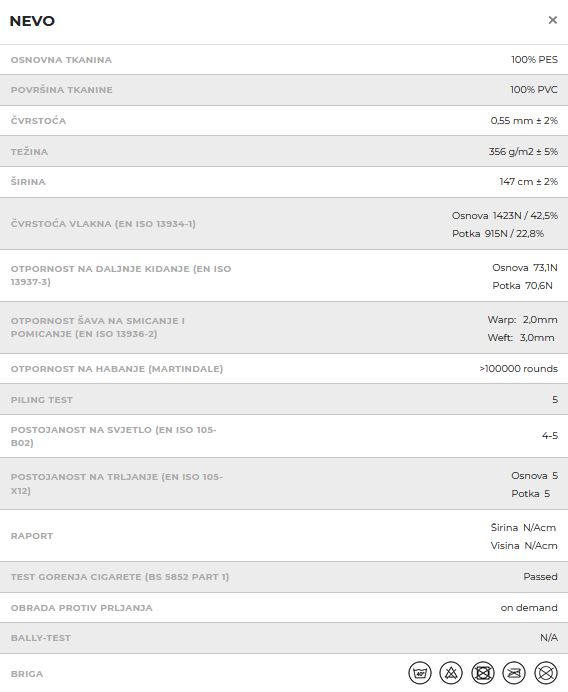The image size is (568, 692).
Task: Click the NEVO title heading
Action: (x=32, y=21)
